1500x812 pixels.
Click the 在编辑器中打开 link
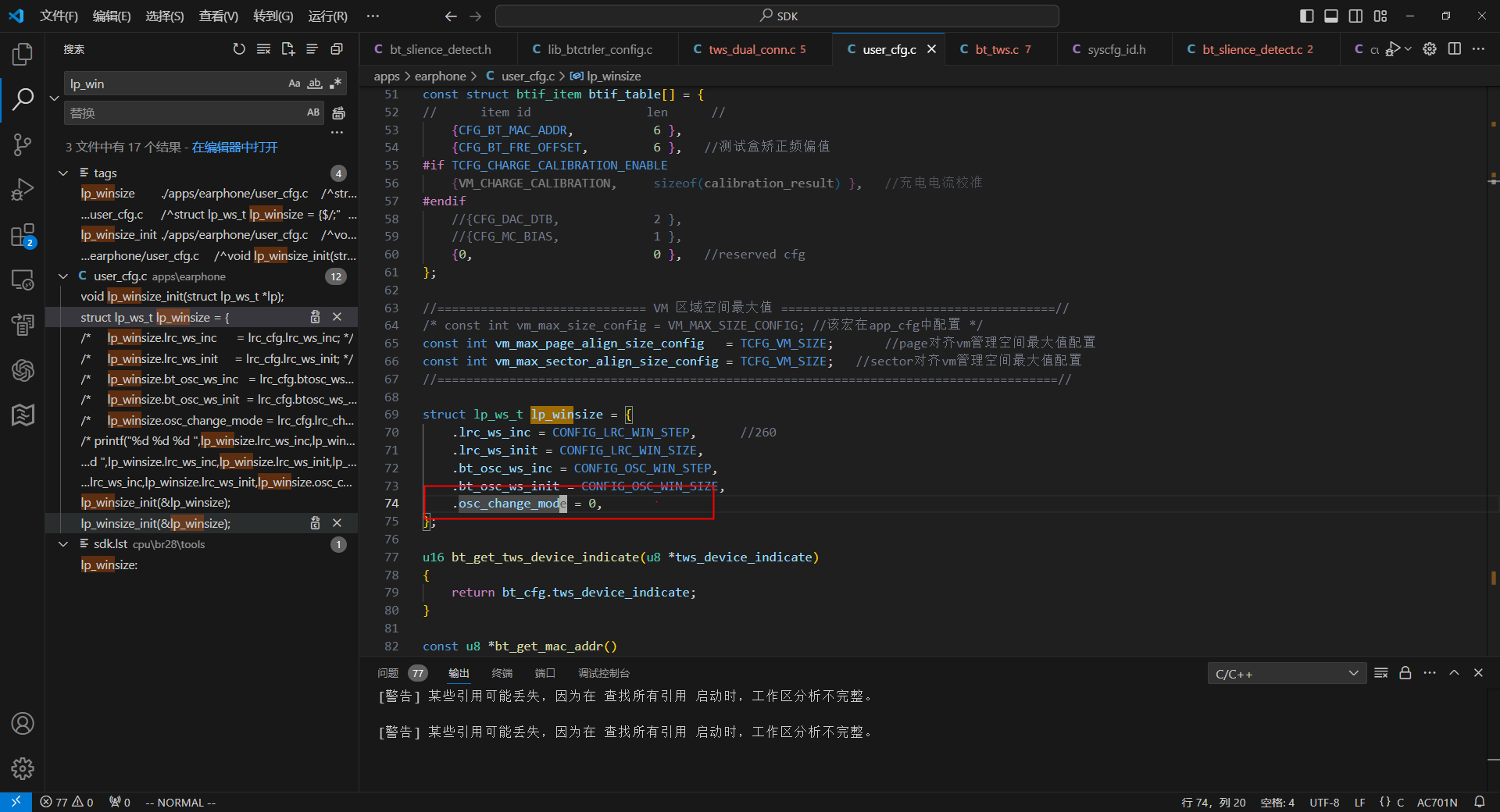235,147
